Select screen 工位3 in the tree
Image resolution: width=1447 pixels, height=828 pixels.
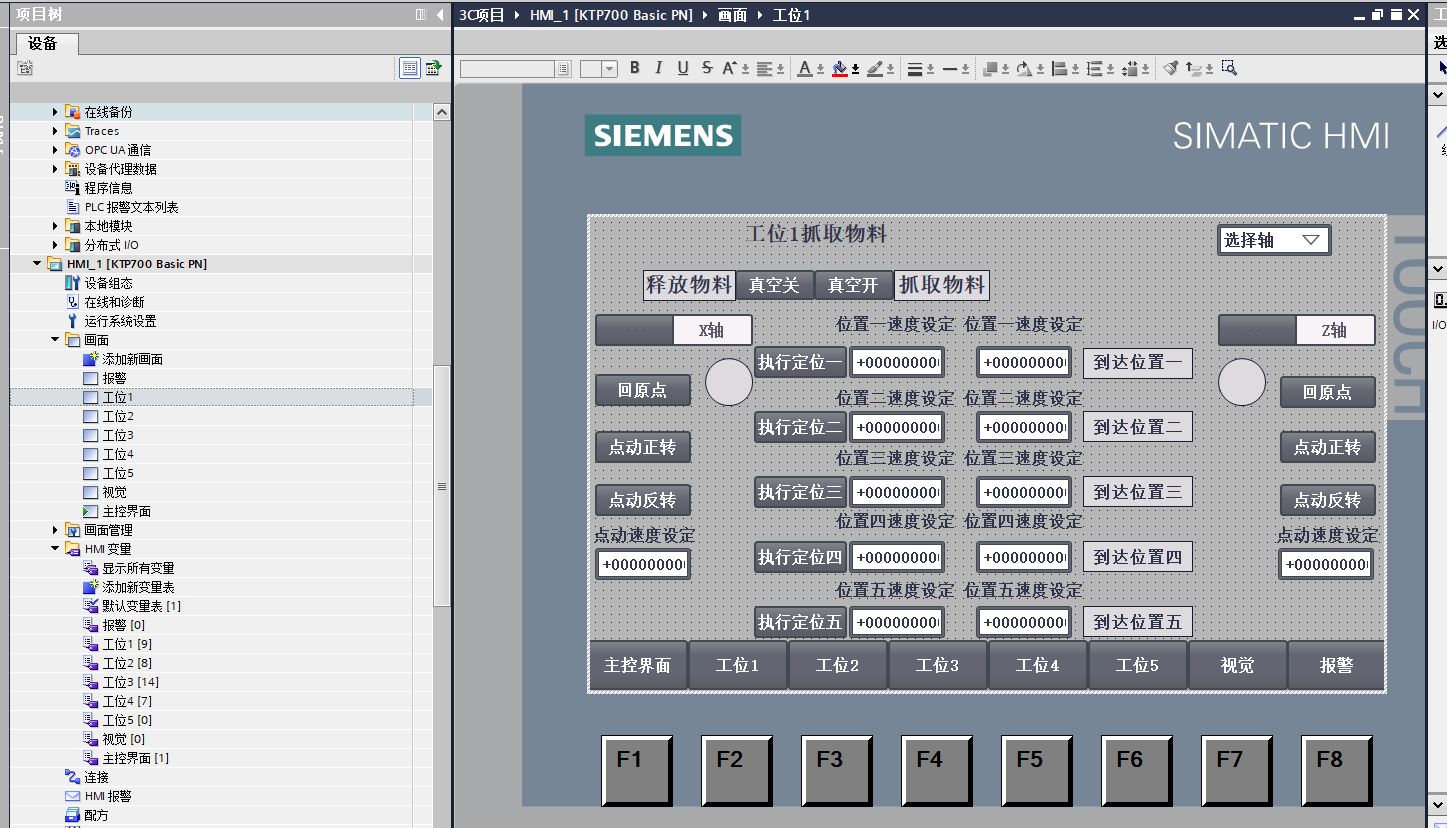point(118,435)
